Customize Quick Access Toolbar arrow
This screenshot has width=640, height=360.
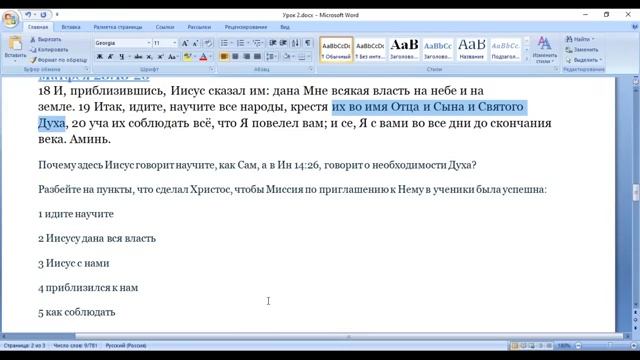coord(57,15)
